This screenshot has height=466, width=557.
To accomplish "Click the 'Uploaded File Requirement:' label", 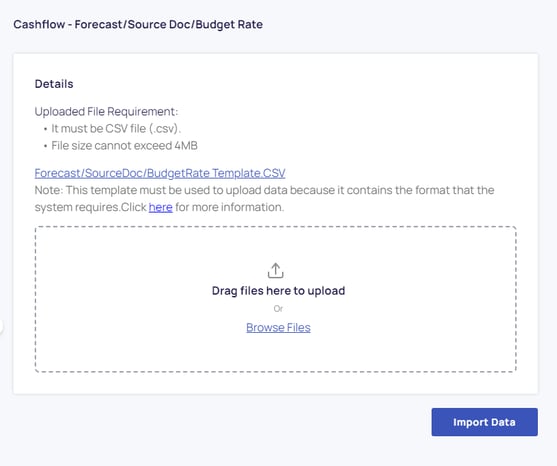I will tap(106, 112).
